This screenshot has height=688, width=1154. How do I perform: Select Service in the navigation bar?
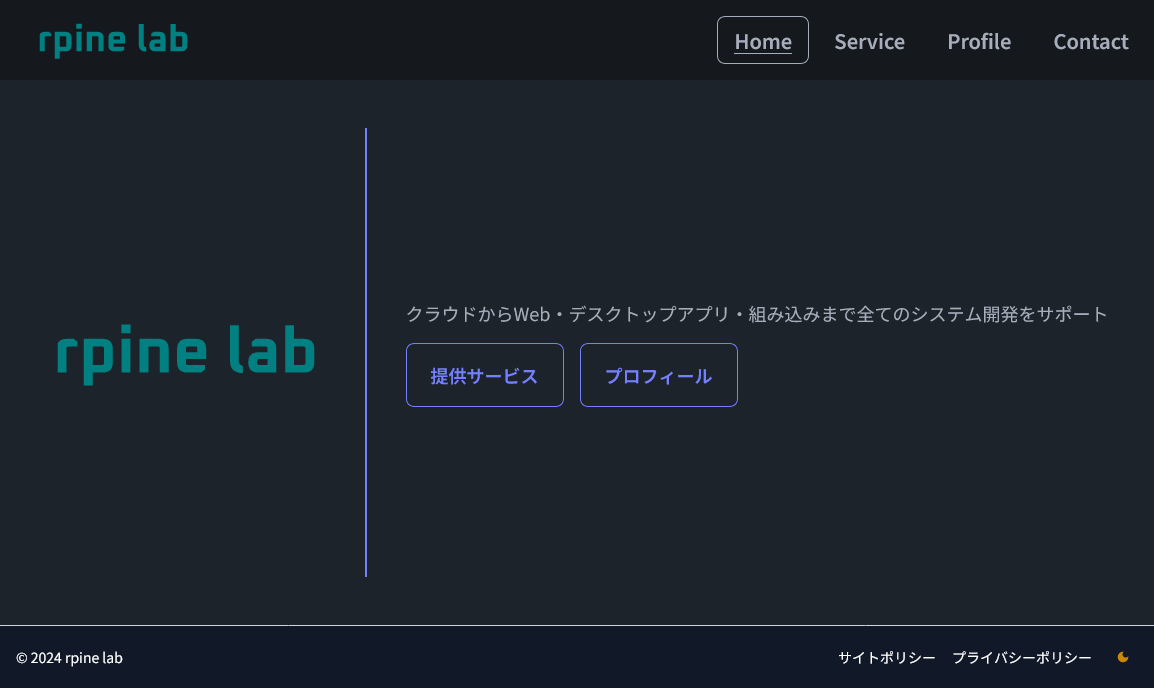(x=869, y=41)
